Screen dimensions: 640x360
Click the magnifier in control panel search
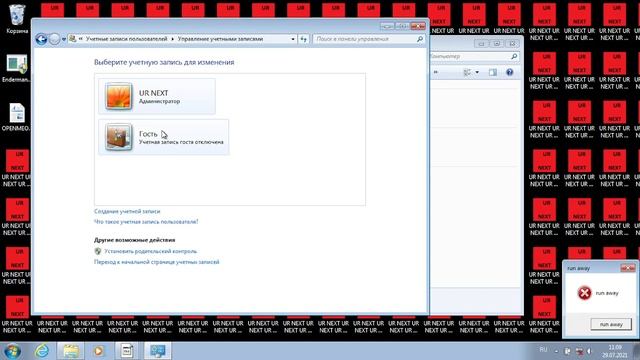[420, 39]
